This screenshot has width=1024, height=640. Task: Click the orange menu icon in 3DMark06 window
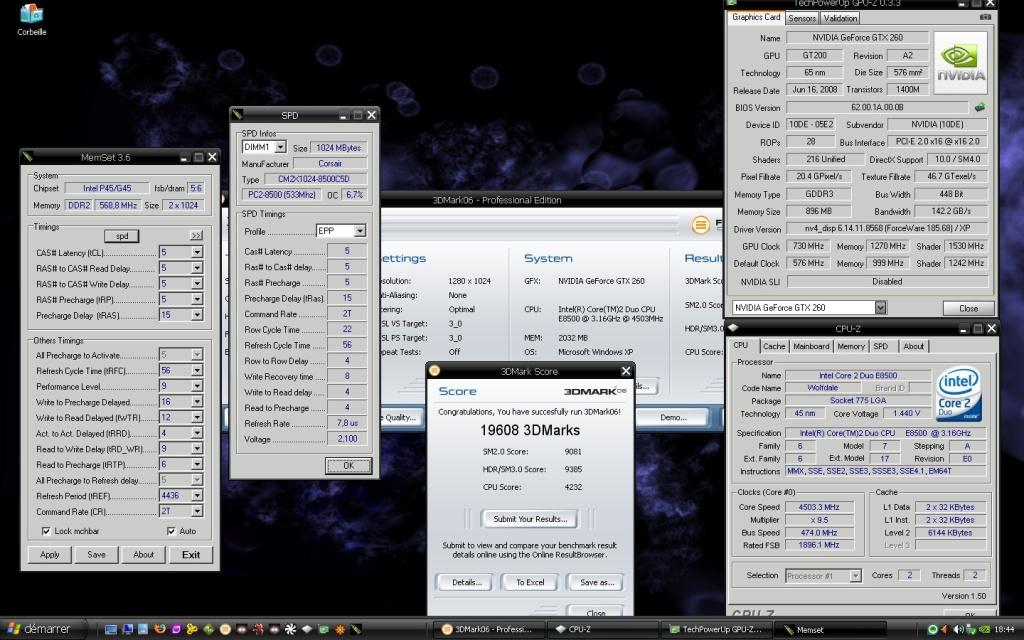pos(700,225)
